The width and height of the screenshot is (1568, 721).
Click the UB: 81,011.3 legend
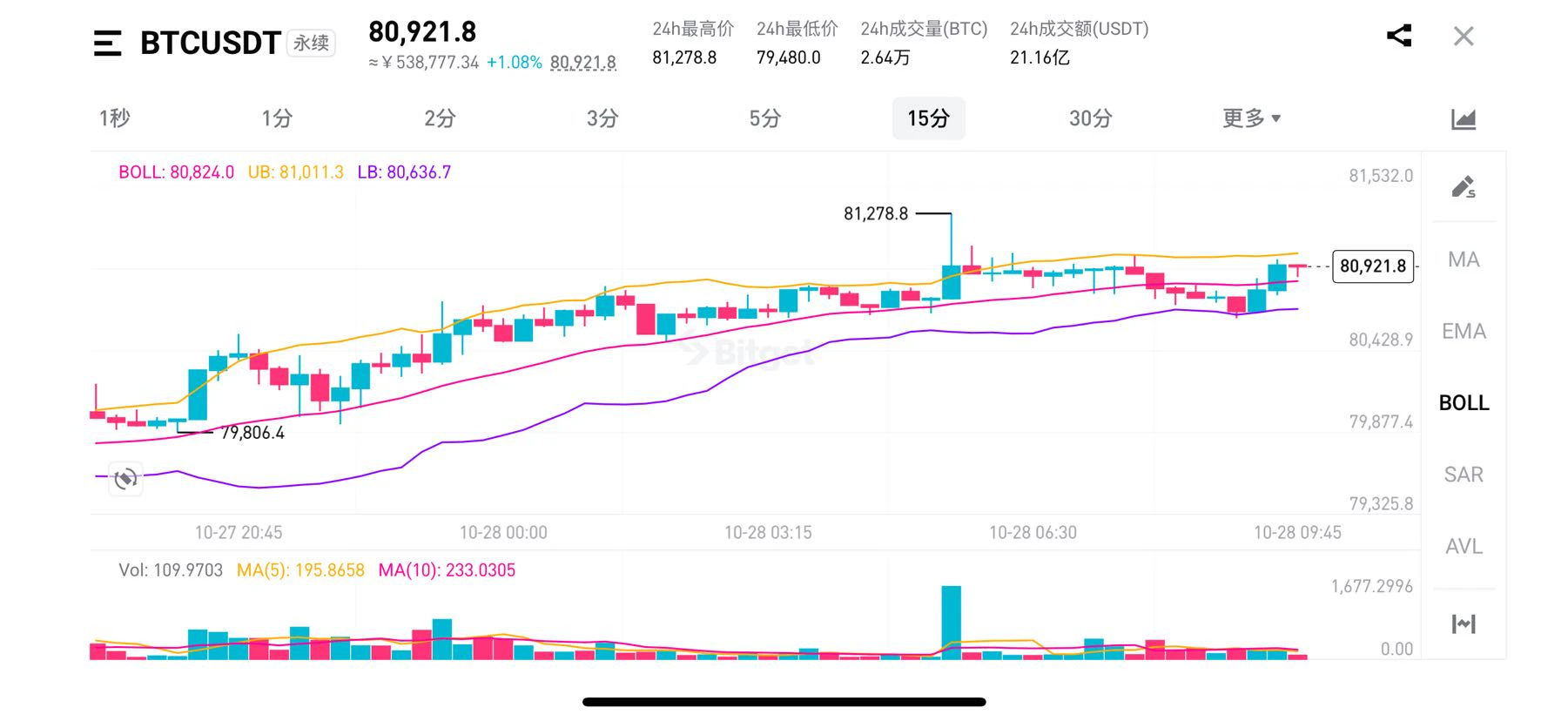pyautogui.click(x=296, y=172)
